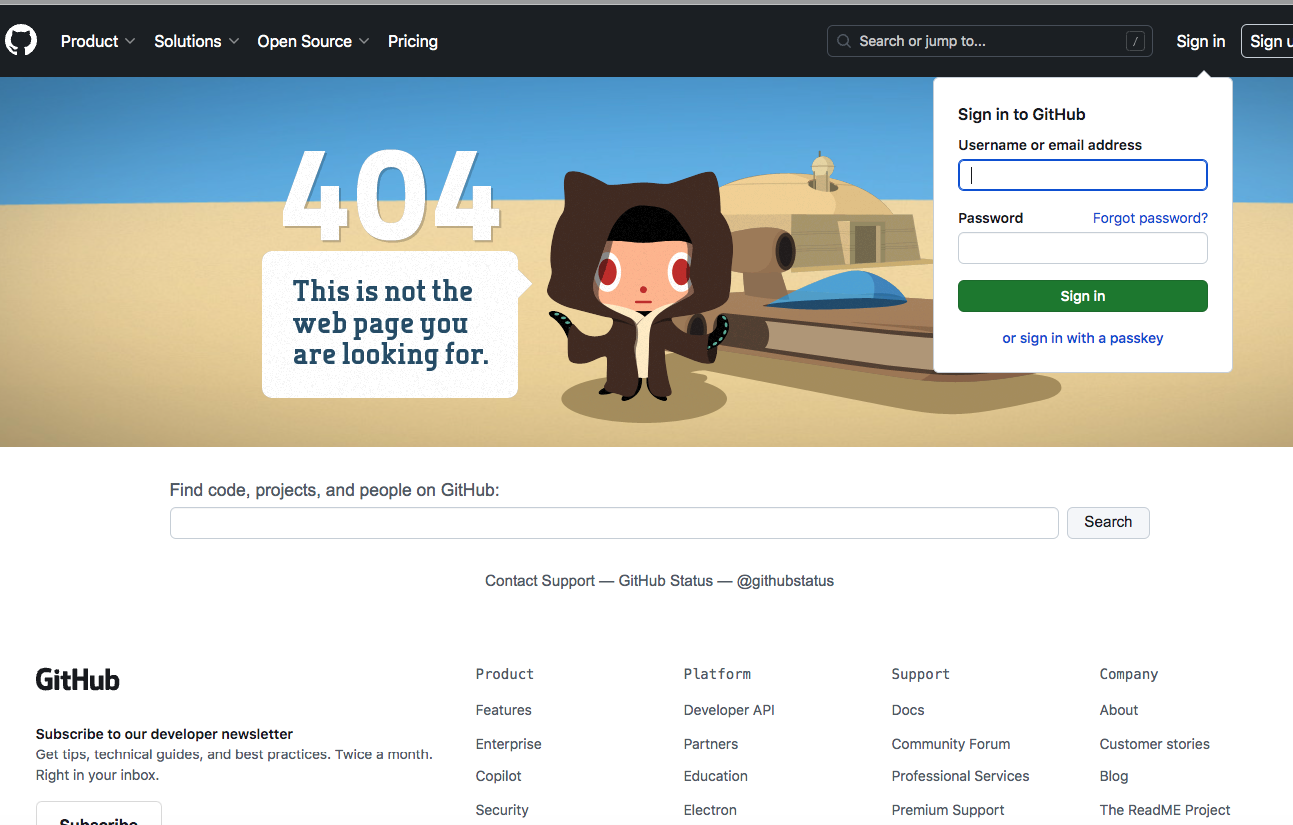Viewport: 1293px width, 825px height.
Task: Open the Enterprise footer link
Action: click(x=508, y=744)
